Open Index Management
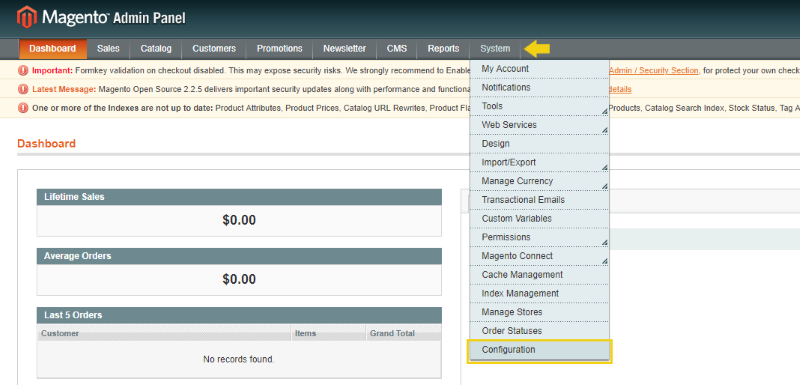 (539, 294)
